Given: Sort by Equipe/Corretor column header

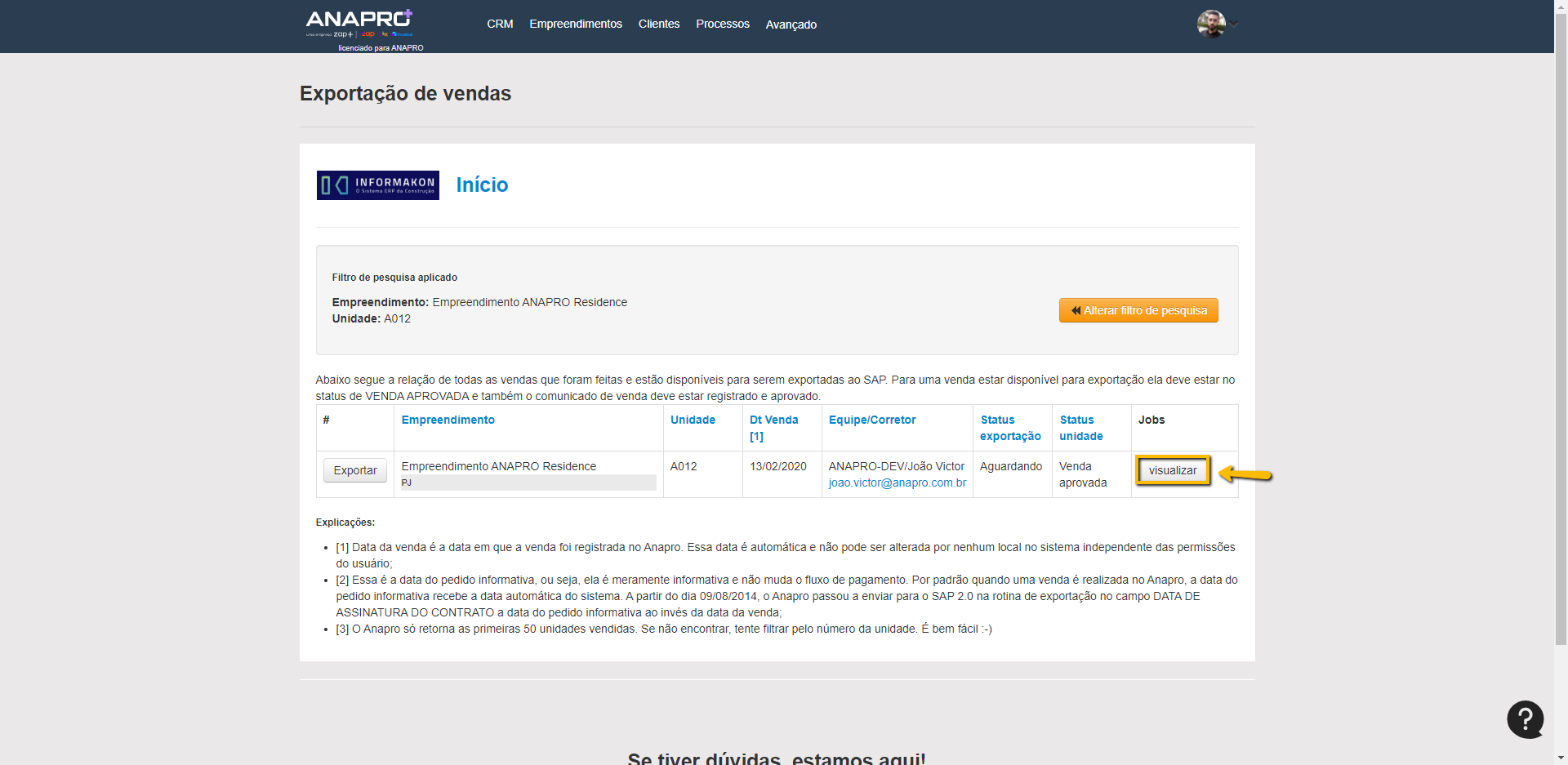Looking at the screenshot, I should coord(871,420).
